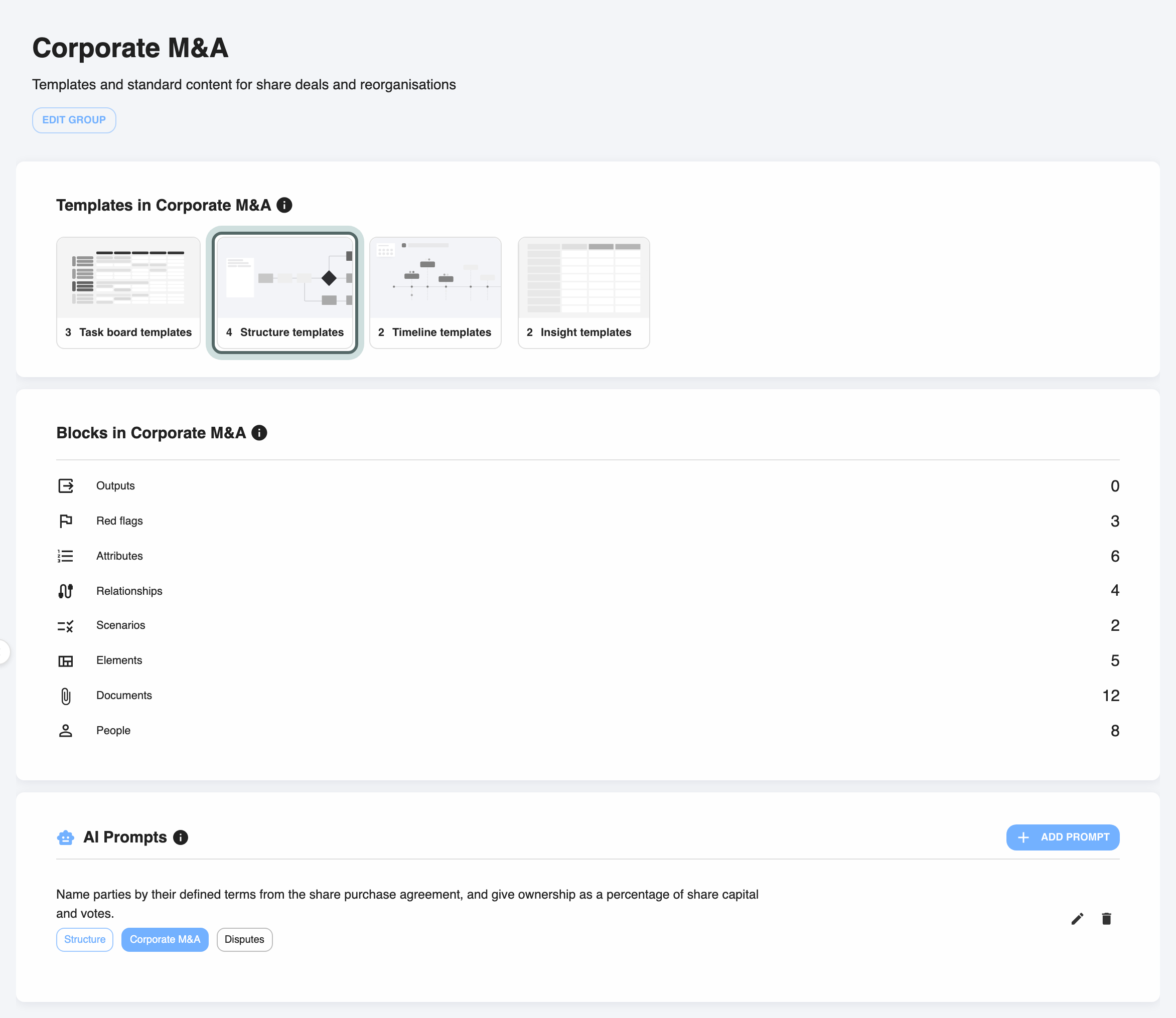Click the Red flags flag icon
The width and height of the screenshot is (1176, 1018).
click(x=66, y=521)
